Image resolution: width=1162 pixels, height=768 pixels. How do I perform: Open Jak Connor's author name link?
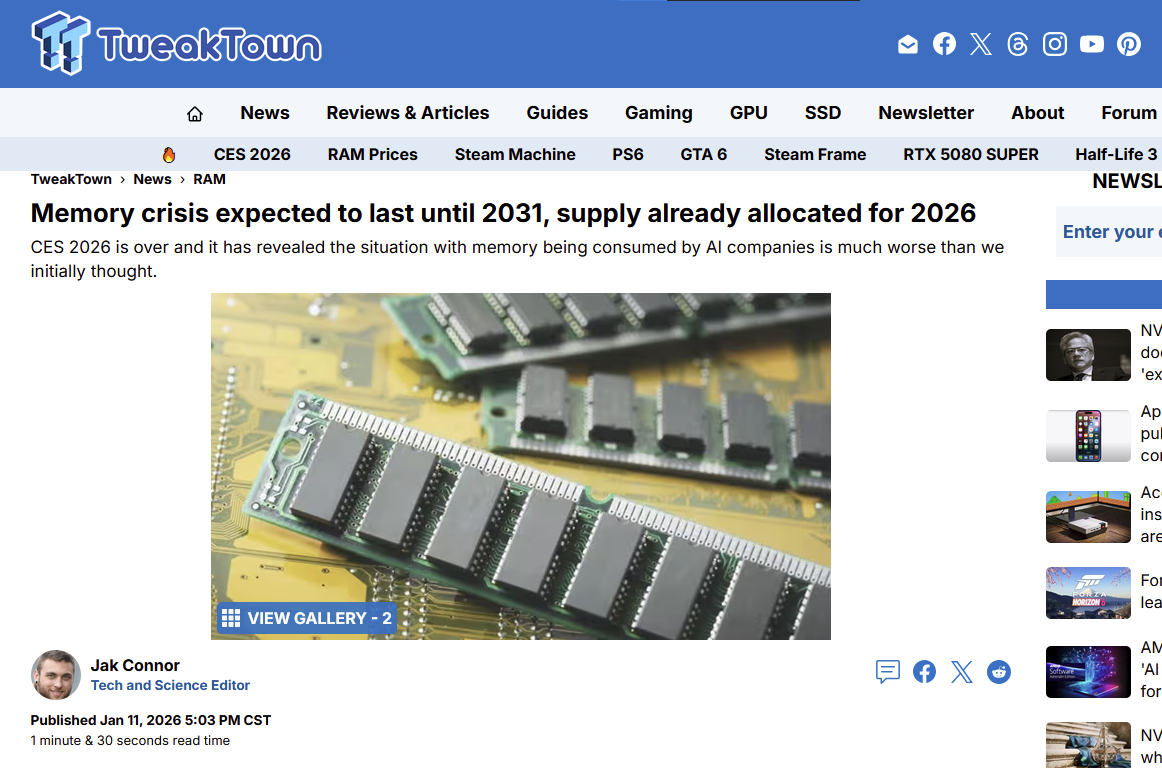pyautogui.click(x=135, y=665)
